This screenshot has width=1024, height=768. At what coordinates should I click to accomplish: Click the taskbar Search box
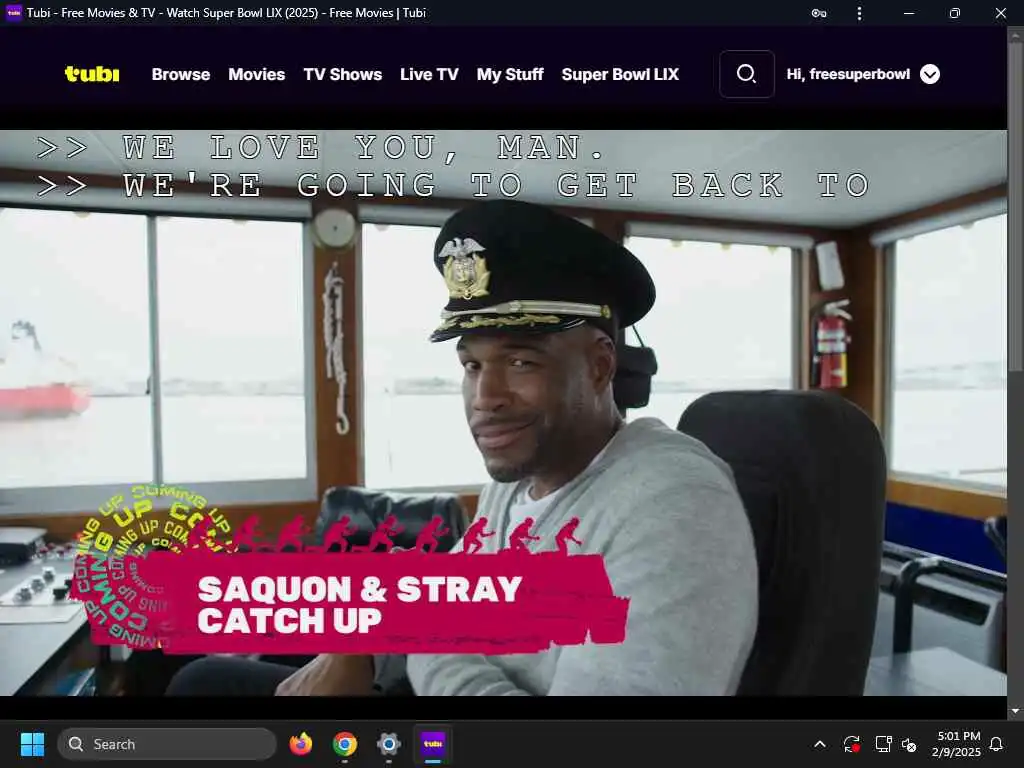(x=167, y=744)
